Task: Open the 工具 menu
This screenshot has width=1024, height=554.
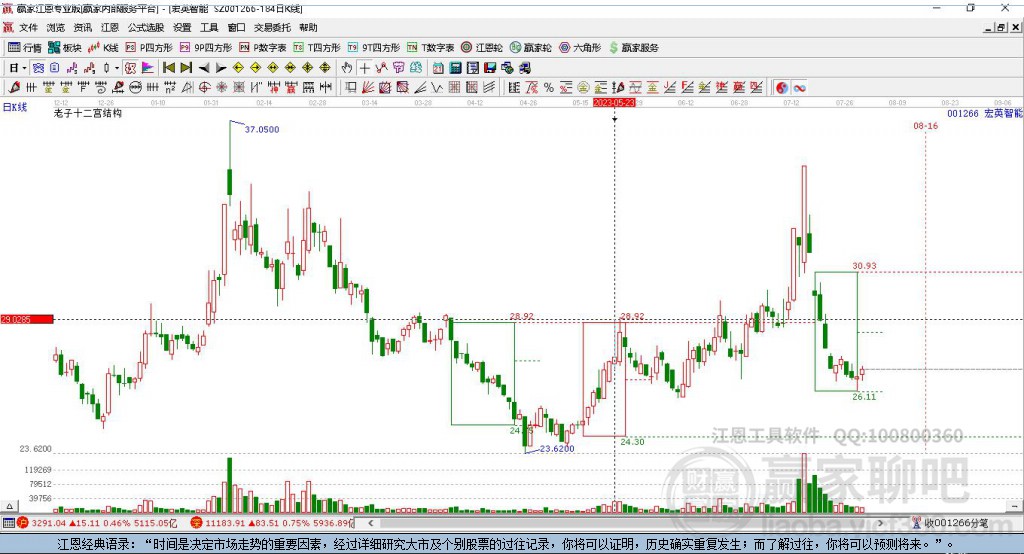Action: 209,27
